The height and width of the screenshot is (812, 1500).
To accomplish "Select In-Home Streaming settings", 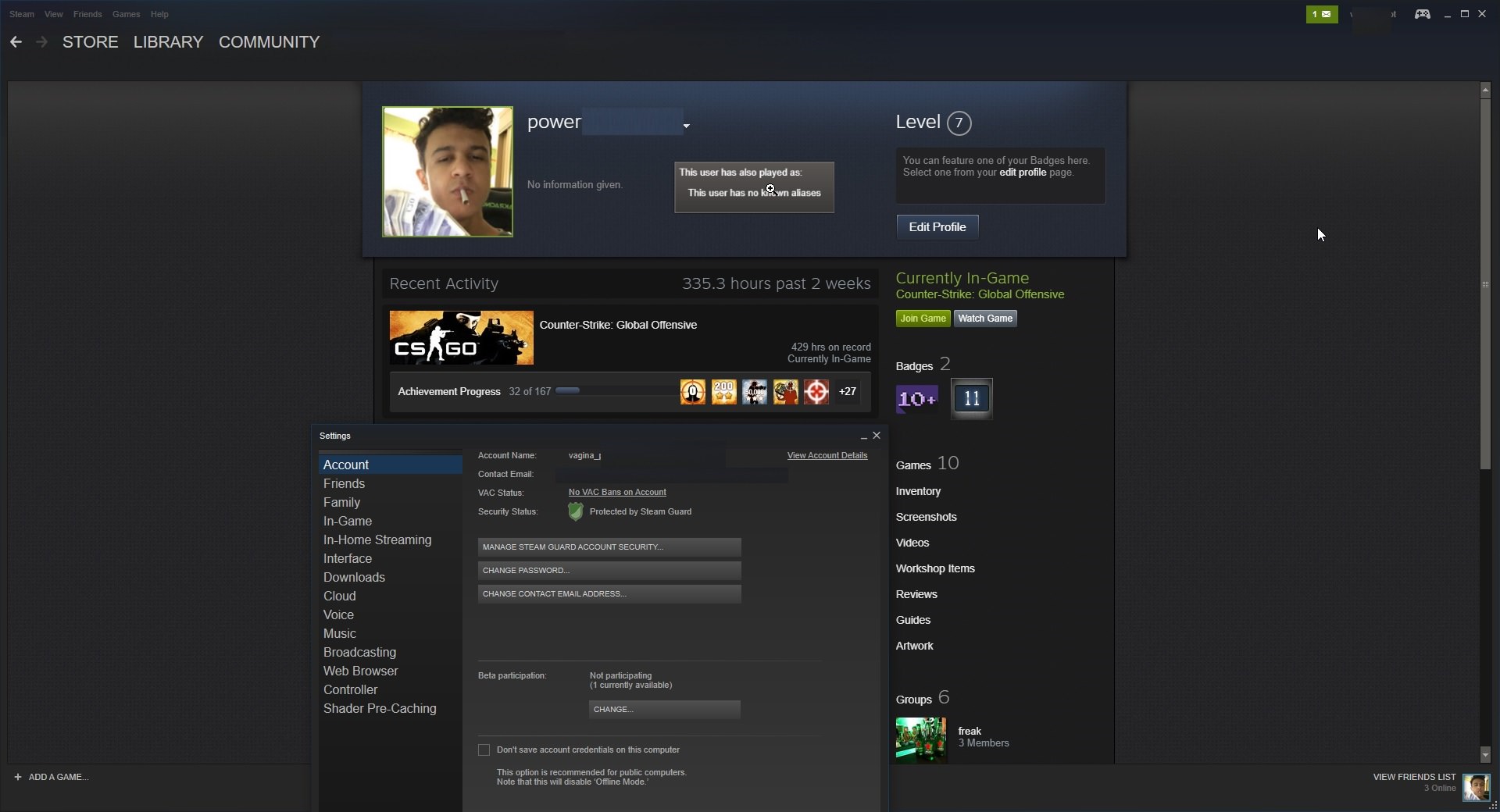I will tap(391, 540).
